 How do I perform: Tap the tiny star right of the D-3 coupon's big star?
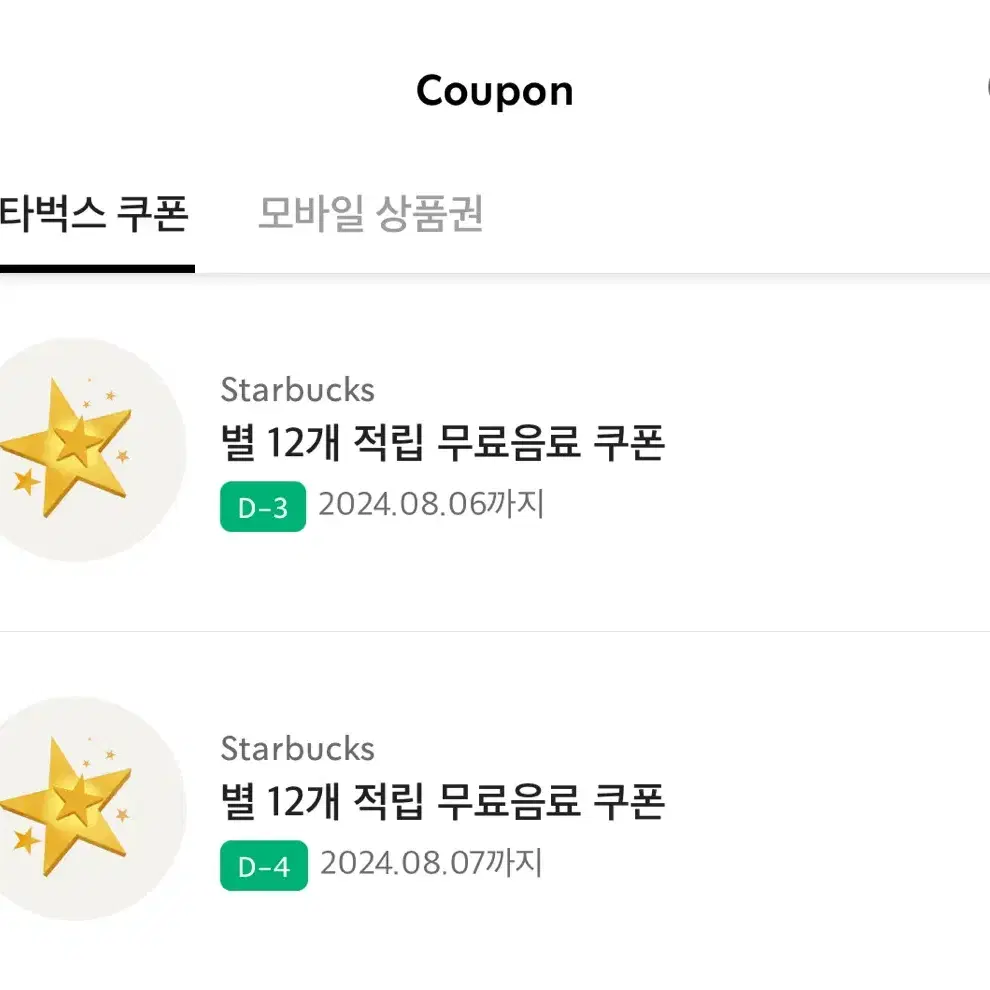click(x=122, y=455)
